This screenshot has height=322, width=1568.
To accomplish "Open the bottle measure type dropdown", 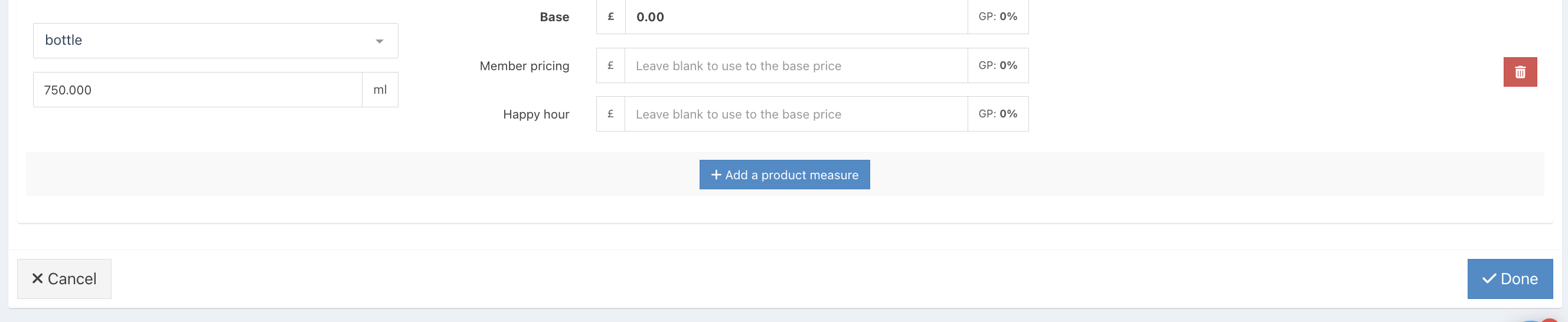I will pyautogui.click(x=215, y=41).
